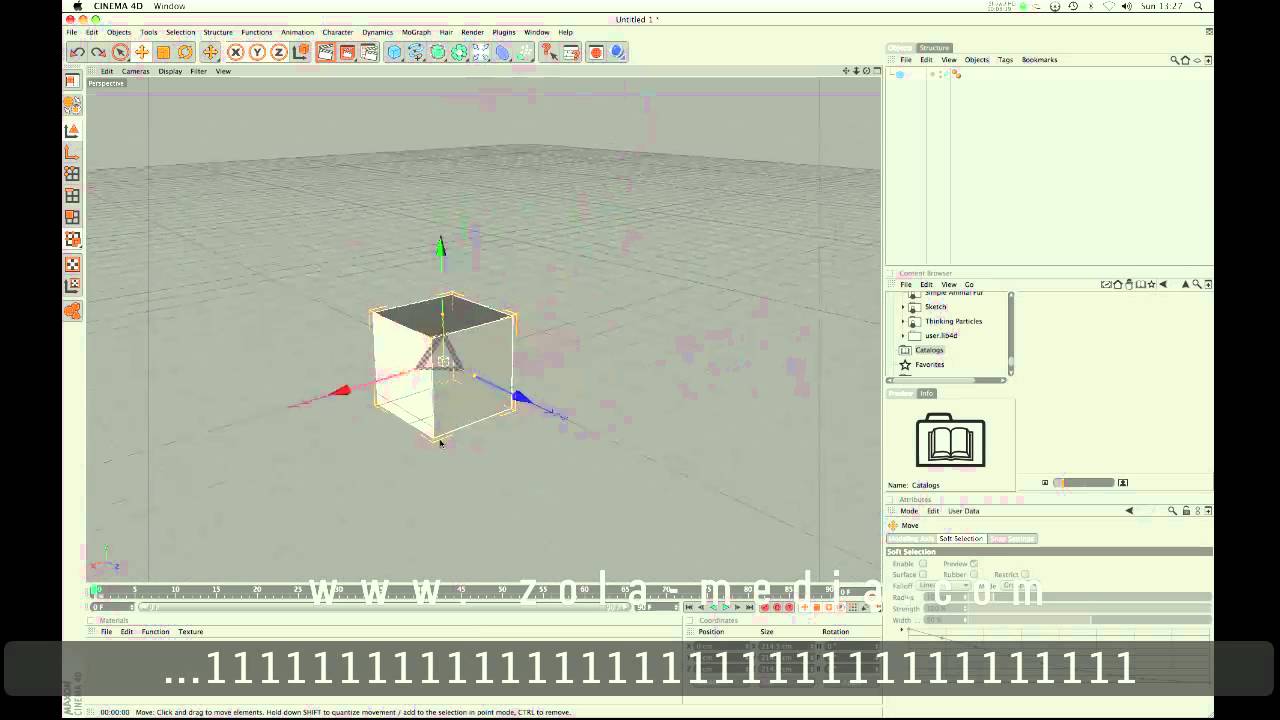Toggle the Surface checkbox
The width and height of the screenshot is (1280, 720).
tap(922, 575)
